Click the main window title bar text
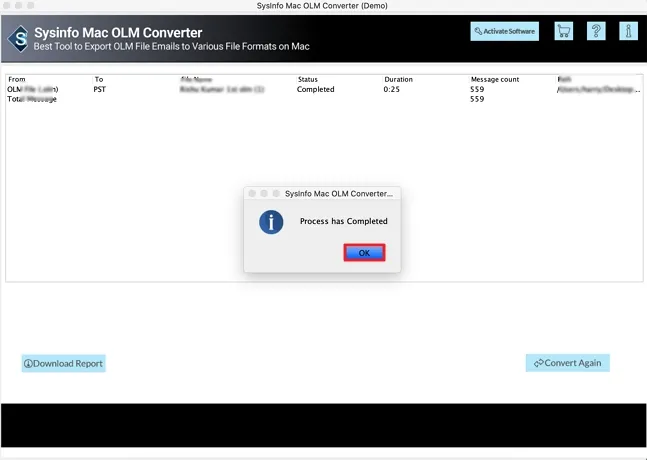Image resolution: width=647 pixels, height=460 pixels. pyautogui.click(x=322, y=6)
